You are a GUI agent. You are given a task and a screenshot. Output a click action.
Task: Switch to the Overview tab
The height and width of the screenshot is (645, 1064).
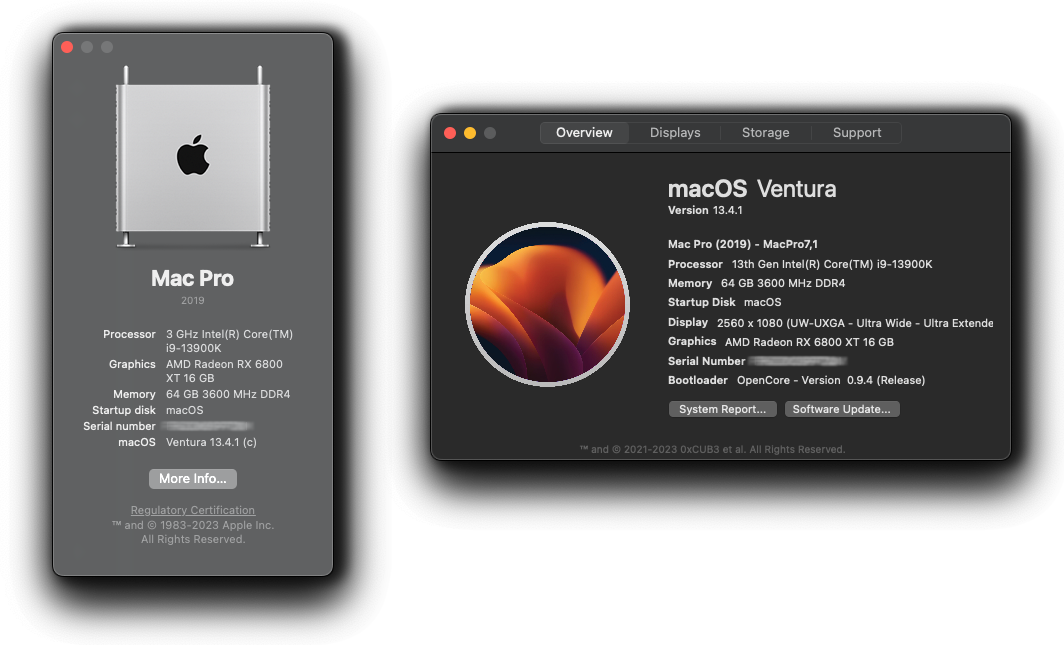coord(584,133)
